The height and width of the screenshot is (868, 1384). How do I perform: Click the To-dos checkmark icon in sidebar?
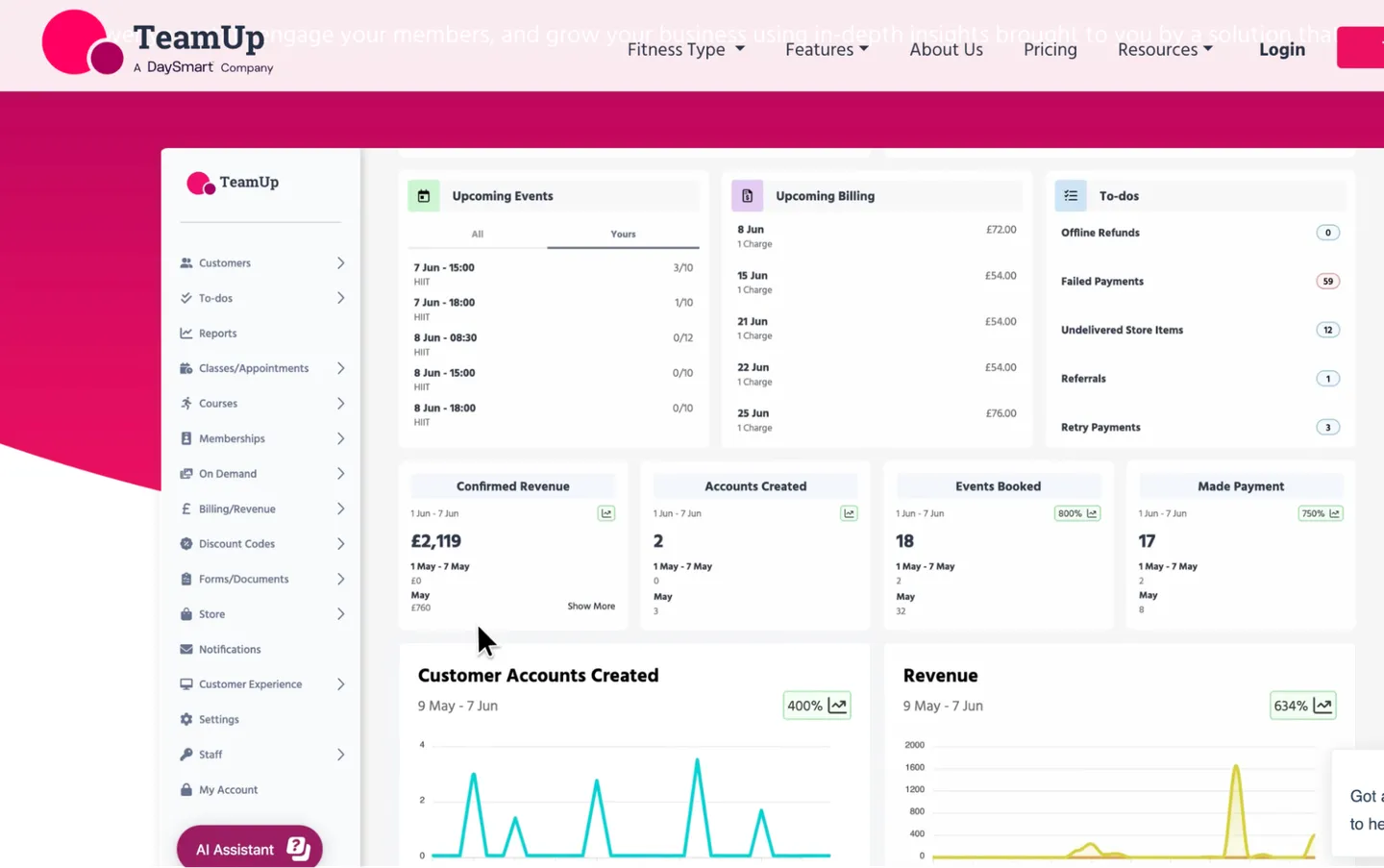coord(186,298)
